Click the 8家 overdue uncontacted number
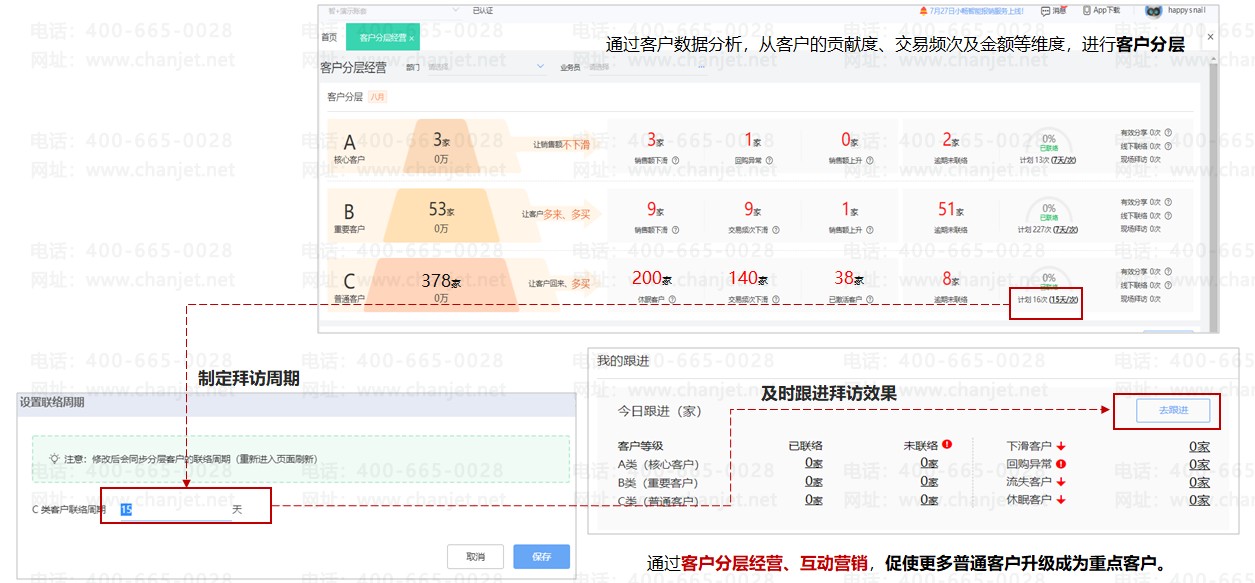Viewport: 1255px width, 583px height. pyautogui.click(x=951, y=278)
